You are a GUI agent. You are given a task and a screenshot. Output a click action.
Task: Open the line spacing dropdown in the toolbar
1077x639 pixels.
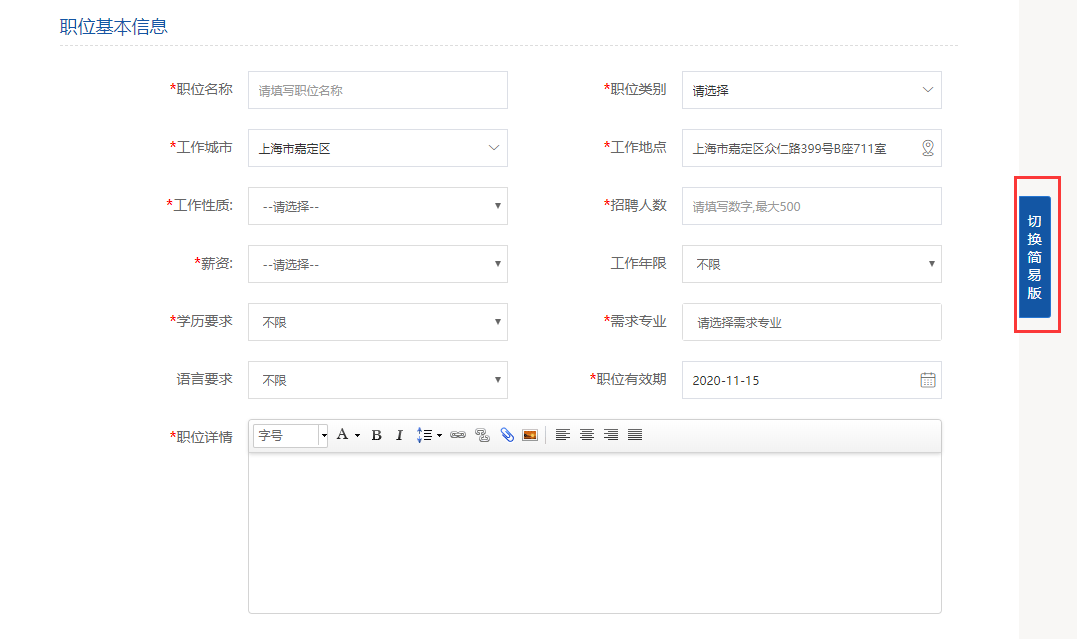coord(429,435)
